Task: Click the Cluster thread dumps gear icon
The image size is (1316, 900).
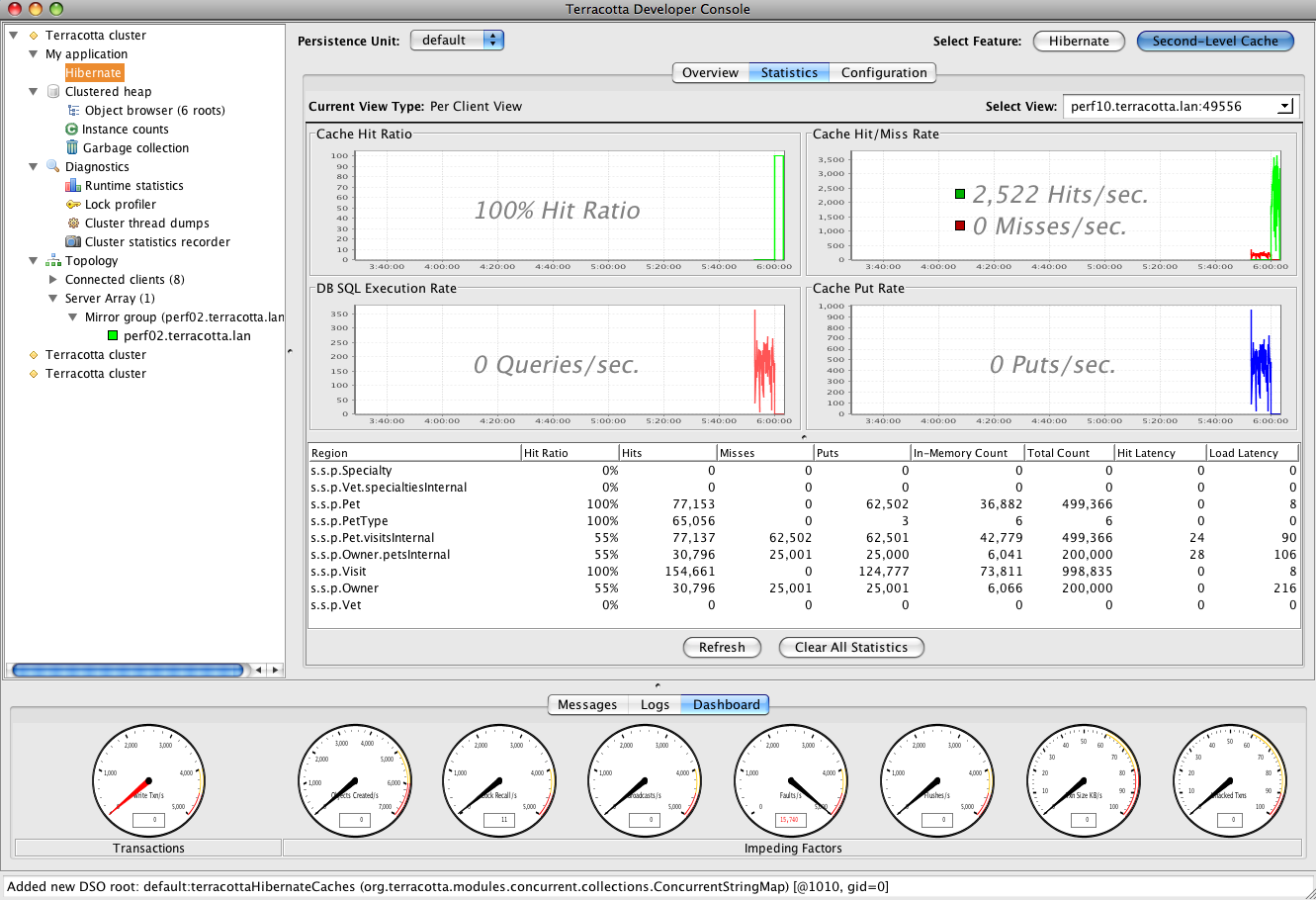Action: pos(73,224)
